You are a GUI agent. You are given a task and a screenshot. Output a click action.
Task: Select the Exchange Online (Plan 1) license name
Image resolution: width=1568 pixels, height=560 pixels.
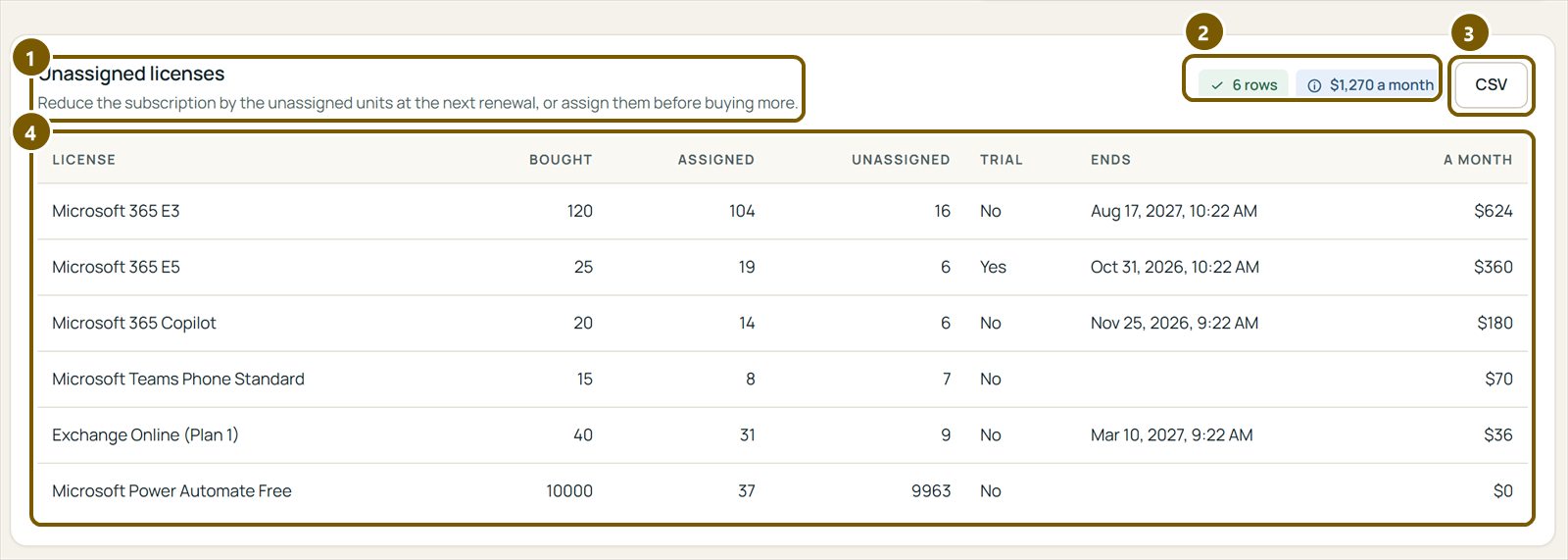coord(145,434)
